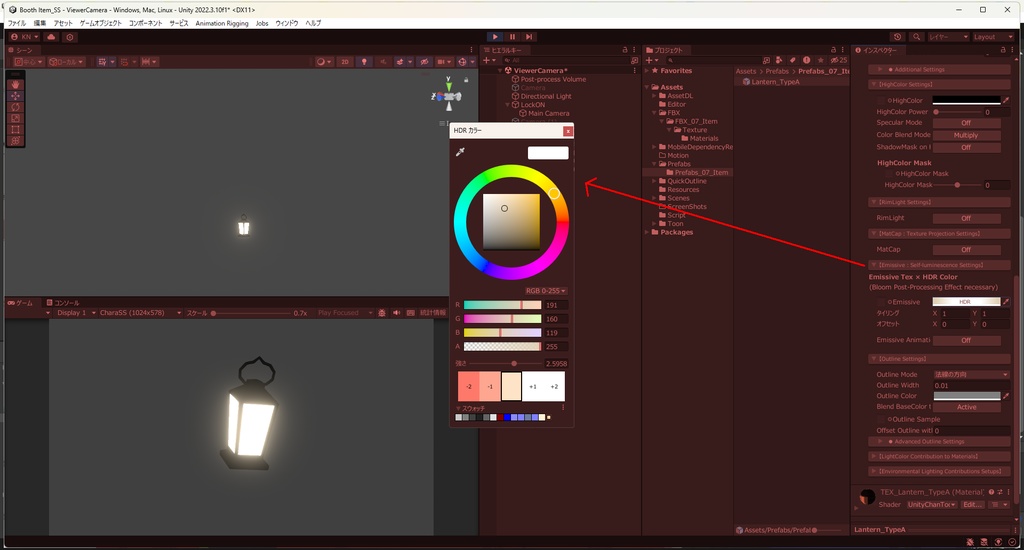Select the Rotate tool in Scene toolbar
The image size is (1024, 550).
[x=16, y=107]
